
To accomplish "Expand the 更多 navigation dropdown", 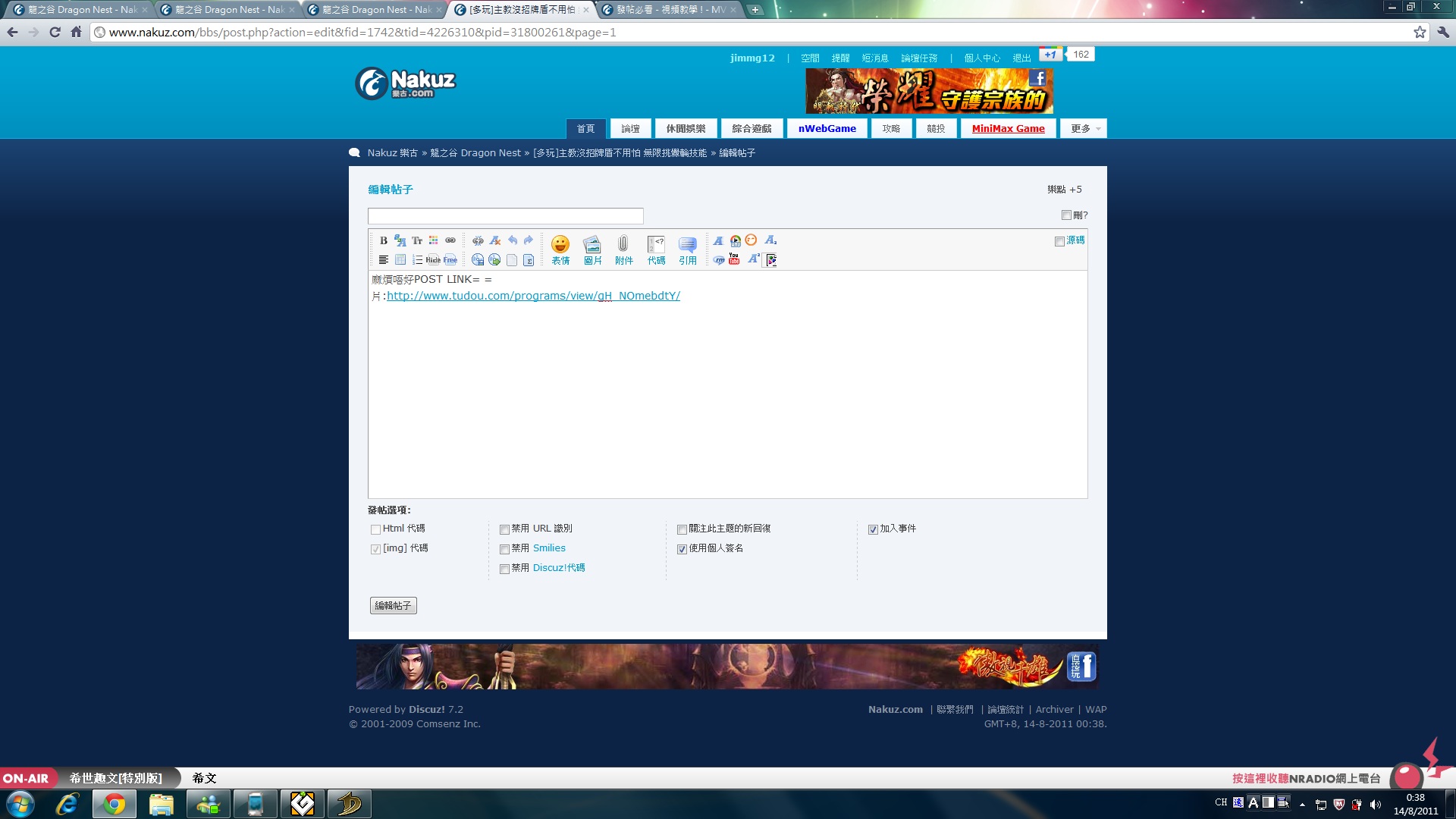I will 1084,129.
